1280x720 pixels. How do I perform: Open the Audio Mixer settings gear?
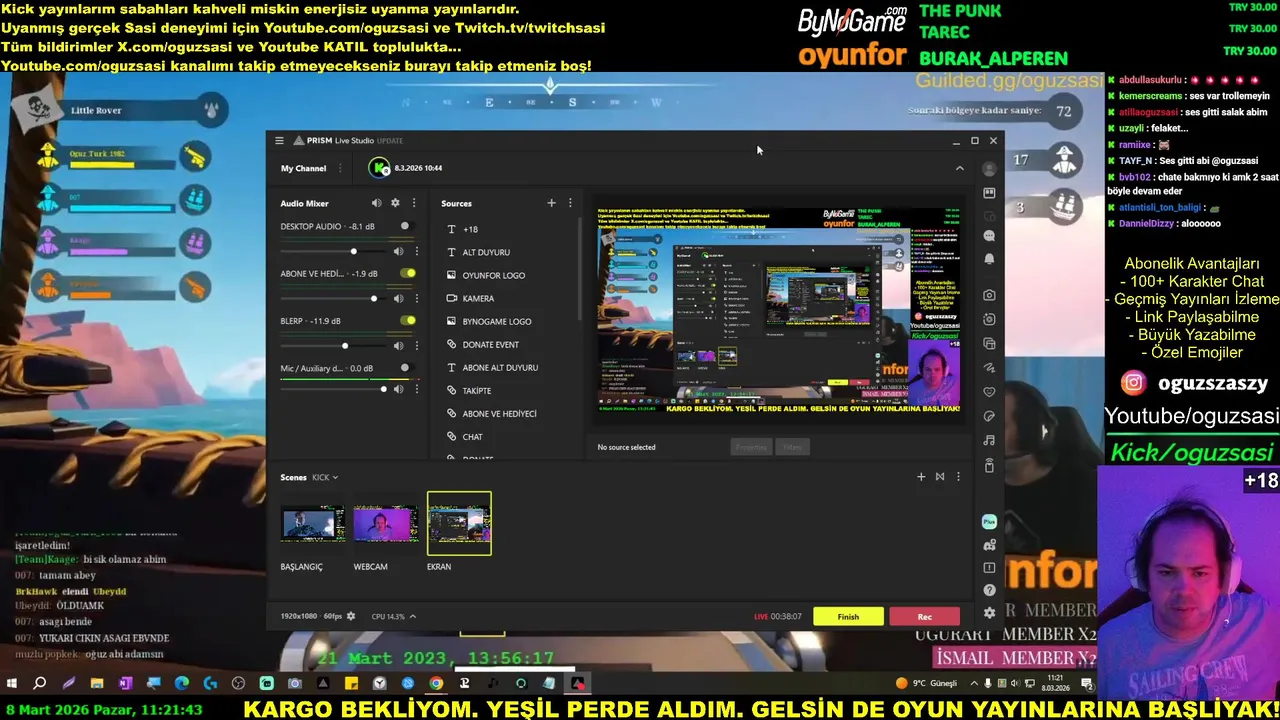(x=395, y=203)
